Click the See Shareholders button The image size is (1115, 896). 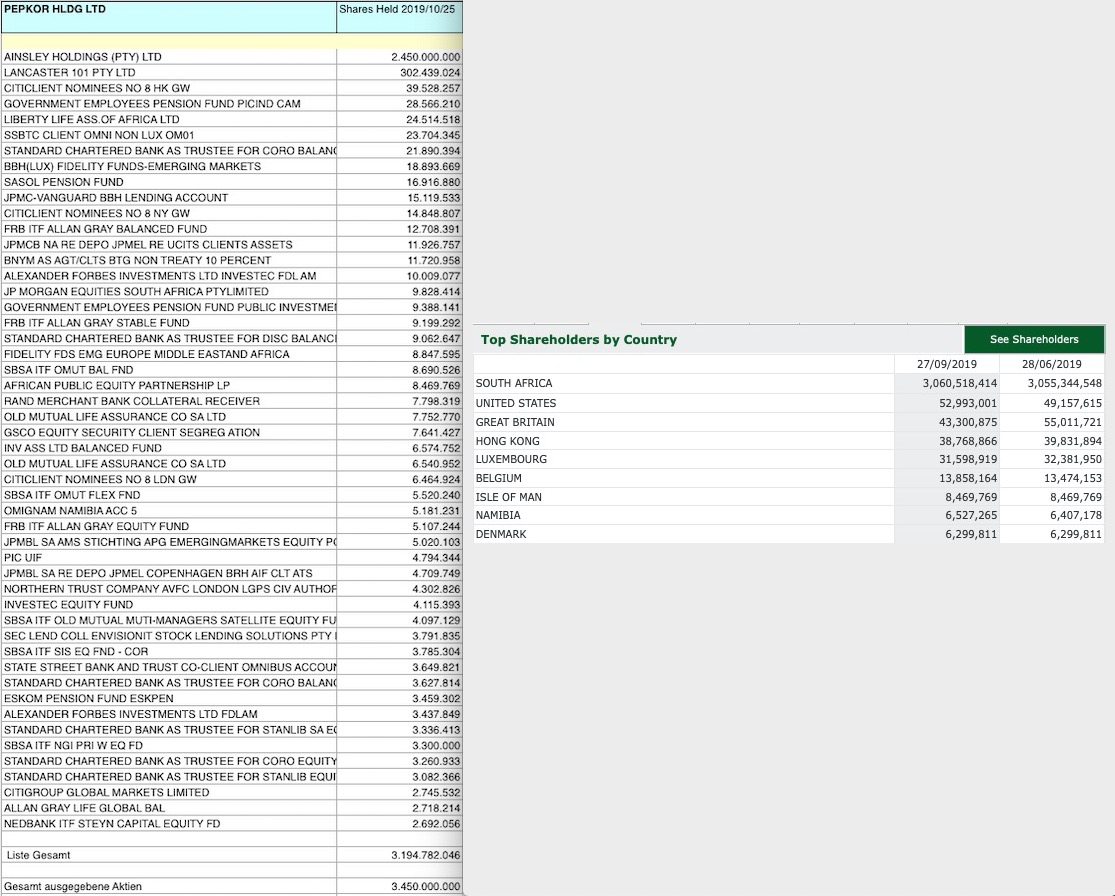point(1034,339)
